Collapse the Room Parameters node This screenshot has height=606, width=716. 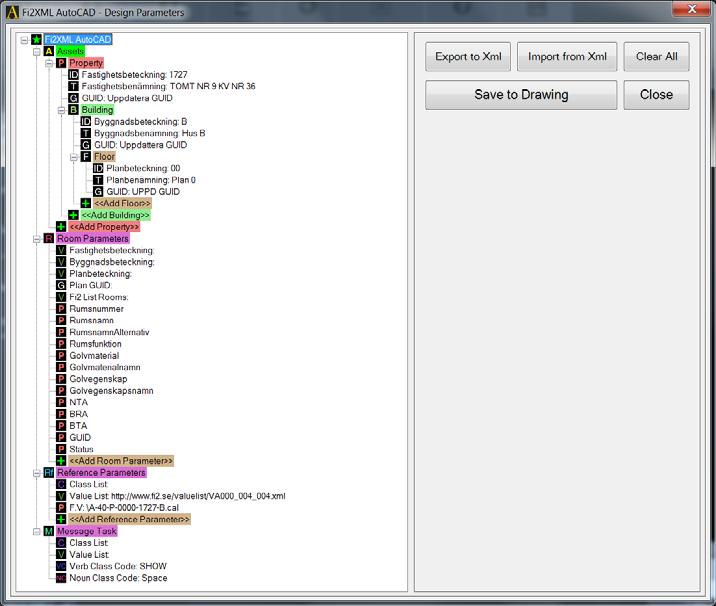[x=37, y=239]
